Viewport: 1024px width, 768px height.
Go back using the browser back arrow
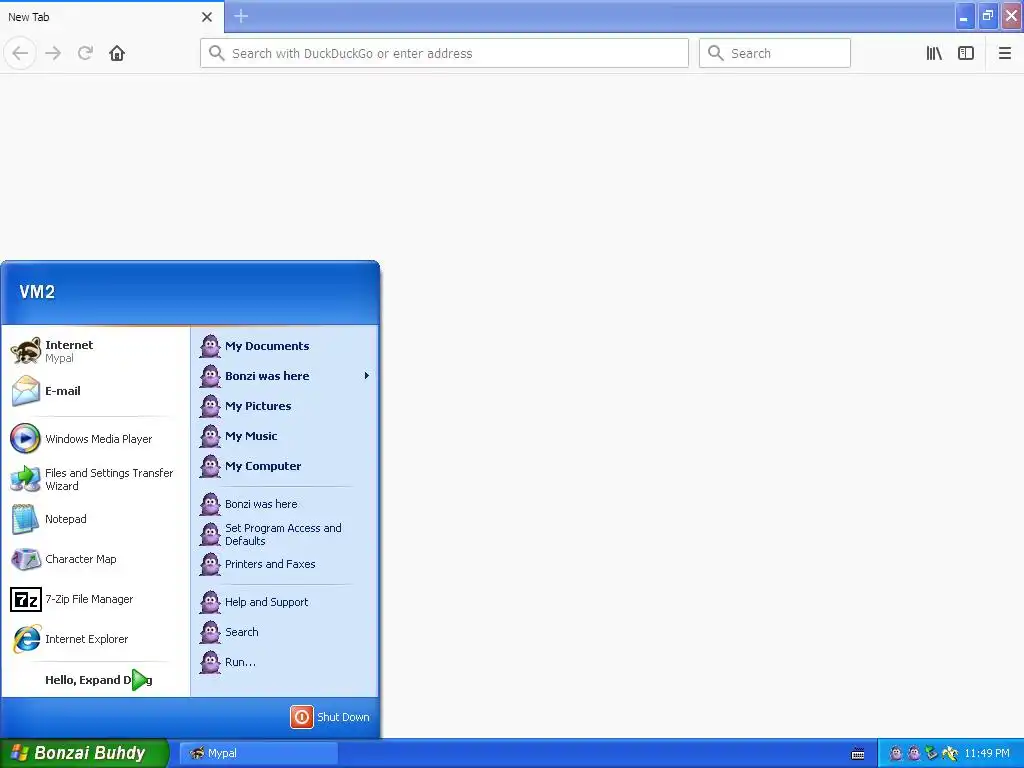click(x=20, y=53)
